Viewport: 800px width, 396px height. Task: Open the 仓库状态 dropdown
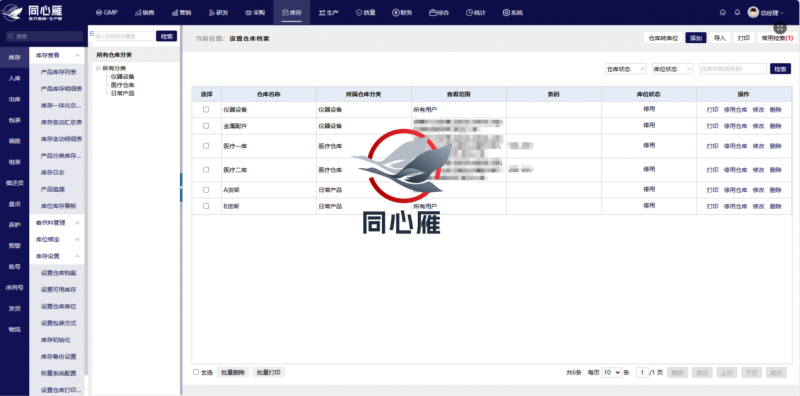click(625, 69)
